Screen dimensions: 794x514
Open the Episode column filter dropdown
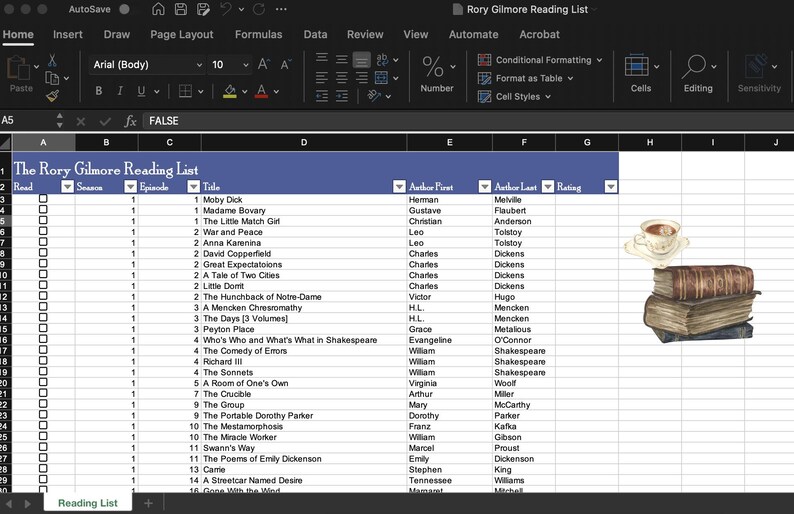193,187
